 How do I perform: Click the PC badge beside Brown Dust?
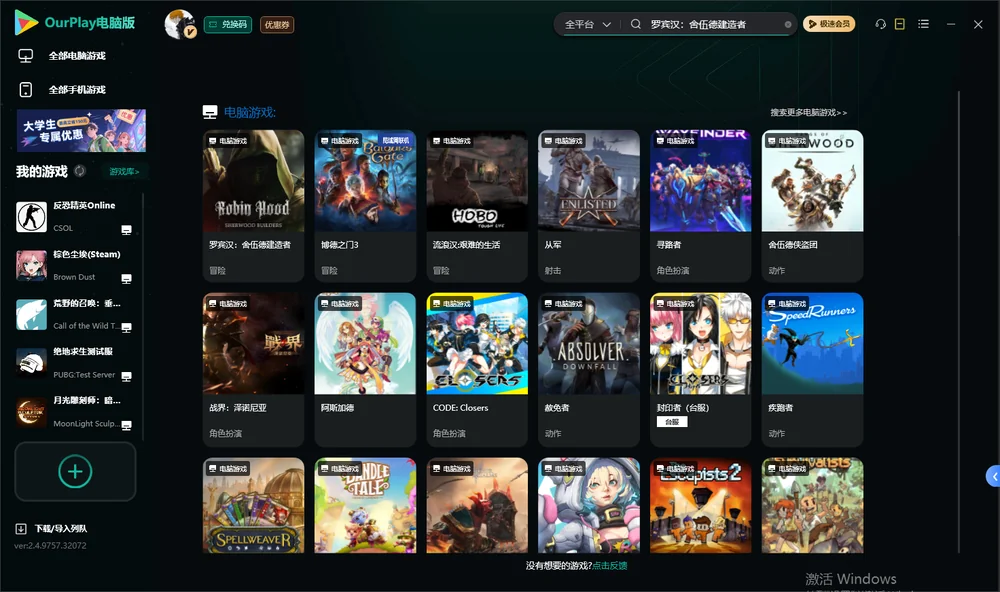tap(126, 279)
